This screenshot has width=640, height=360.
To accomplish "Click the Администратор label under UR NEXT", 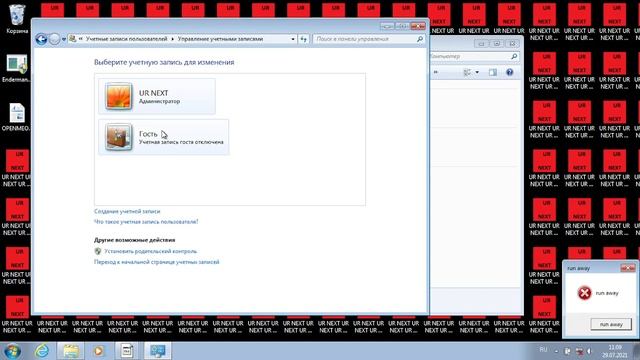I will tap(159, 101).
